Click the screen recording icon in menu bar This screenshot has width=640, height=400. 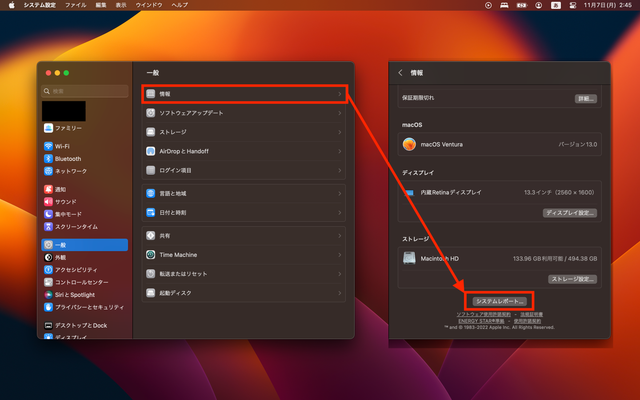[x=488, y=5]
